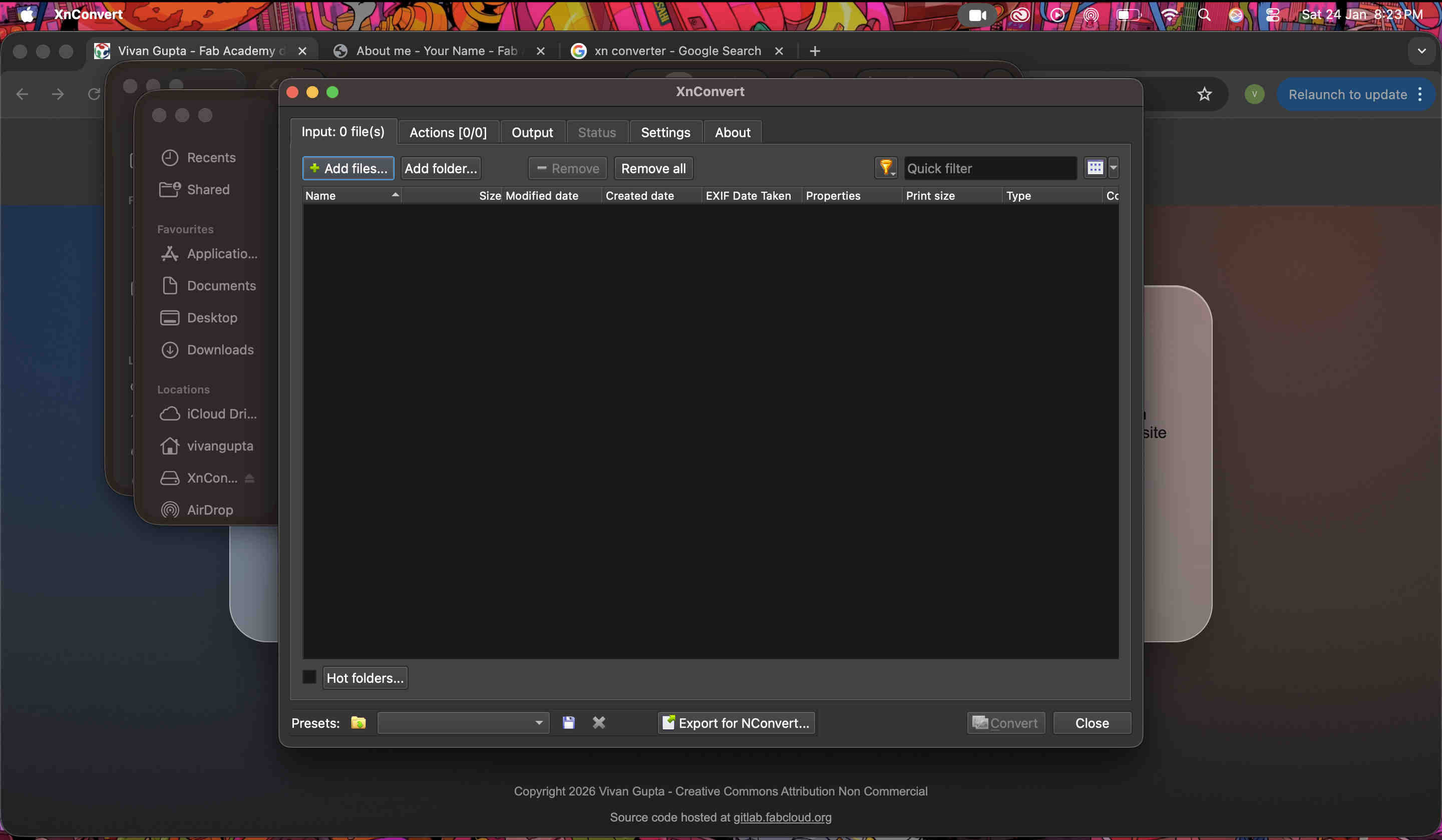The height and width of the screenshot is (840, 1442).
Task: Enable the Hot folders checkbox
Action: [309, 677]
